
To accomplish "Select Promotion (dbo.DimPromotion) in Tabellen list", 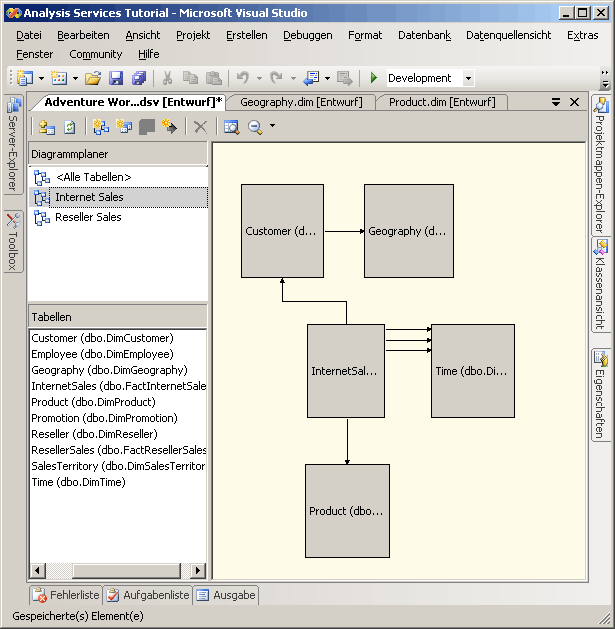I will (104, 418).
